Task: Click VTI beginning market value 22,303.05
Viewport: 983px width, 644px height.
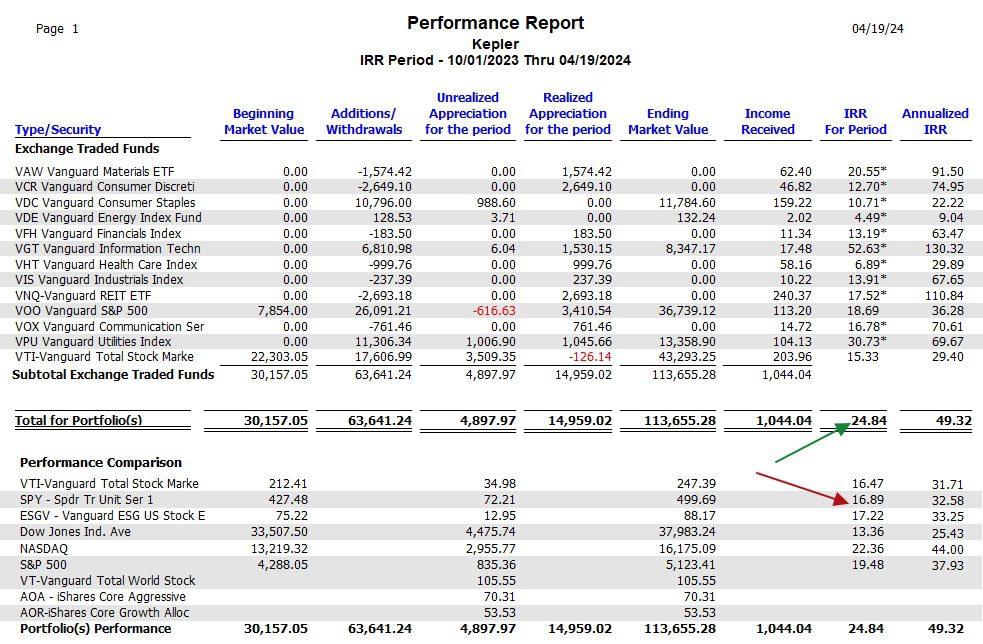Action: 279,357
